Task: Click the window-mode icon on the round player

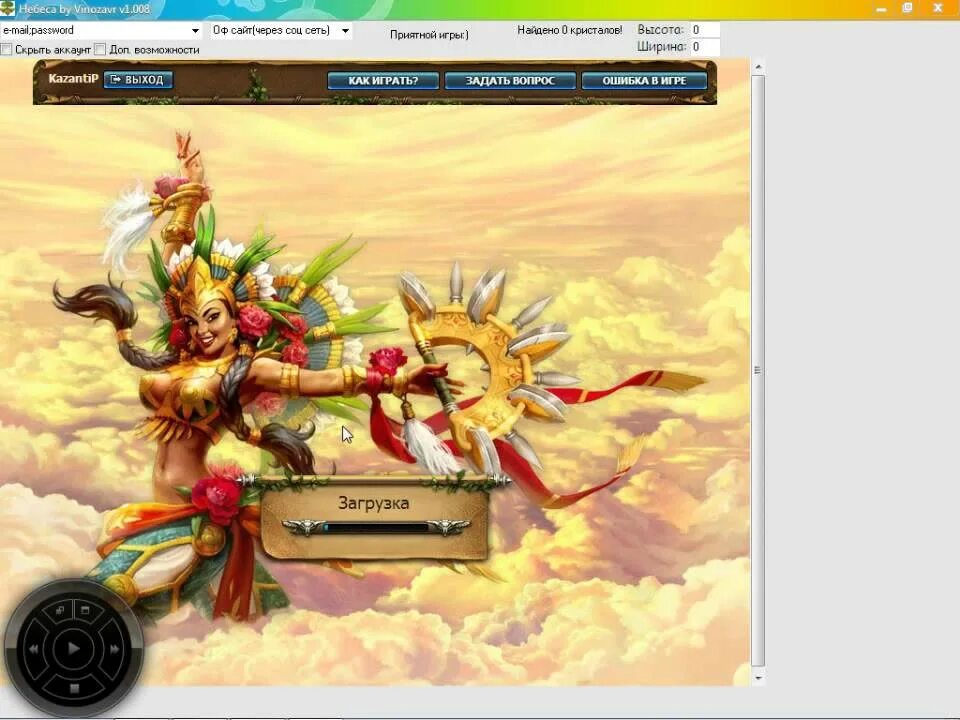Action: (85, 610)
